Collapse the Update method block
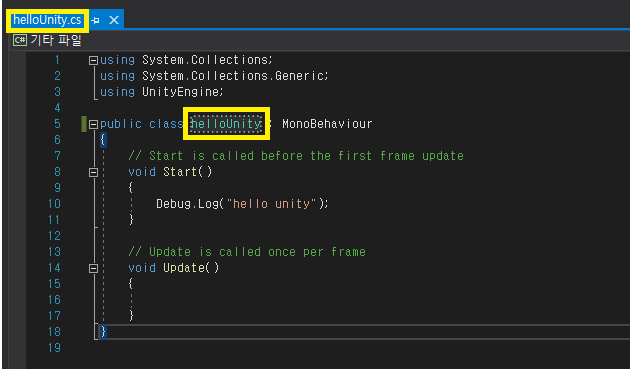630x369 pixels. pos(93,268)
